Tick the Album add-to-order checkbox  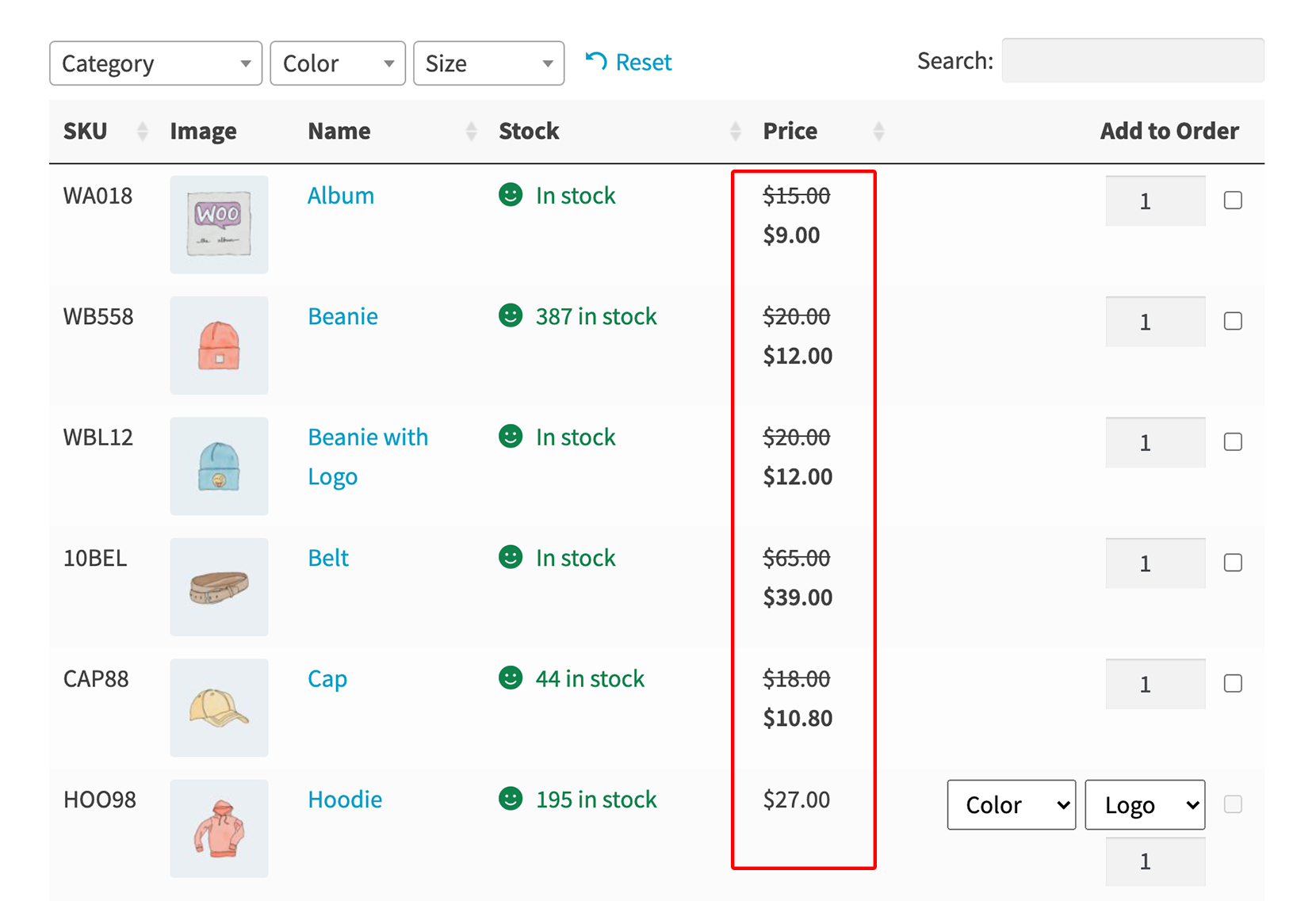click(1233, 200)
